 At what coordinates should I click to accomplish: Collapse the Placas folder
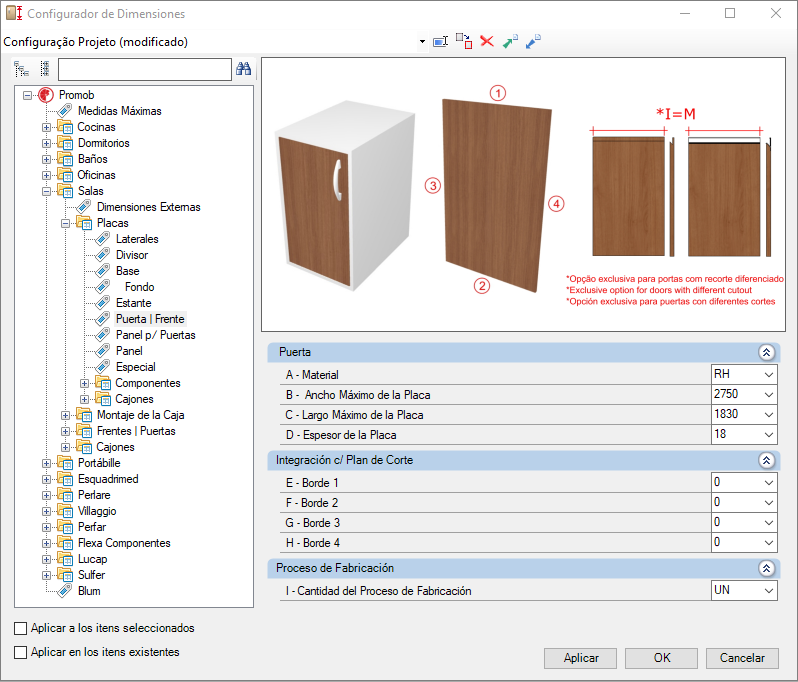[x=65, y=223]
